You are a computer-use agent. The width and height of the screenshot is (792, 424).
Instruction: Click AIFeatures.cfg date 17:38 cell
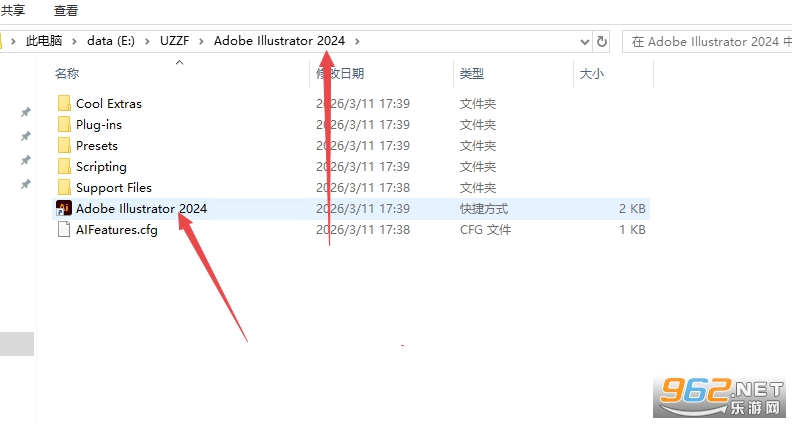pos(363,230)
